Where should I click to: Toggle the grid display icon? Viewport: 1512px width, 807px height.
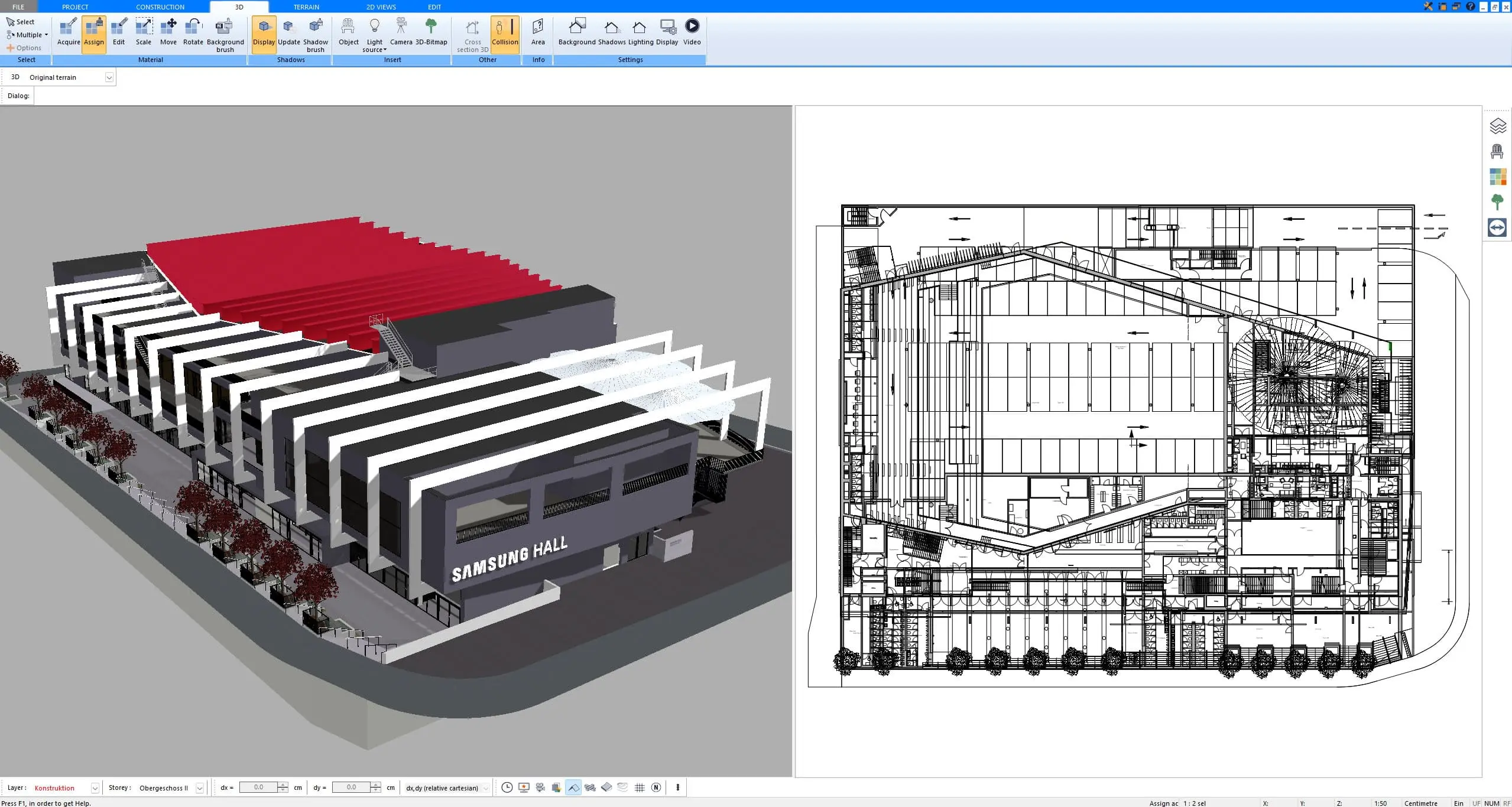coord(640,788)
